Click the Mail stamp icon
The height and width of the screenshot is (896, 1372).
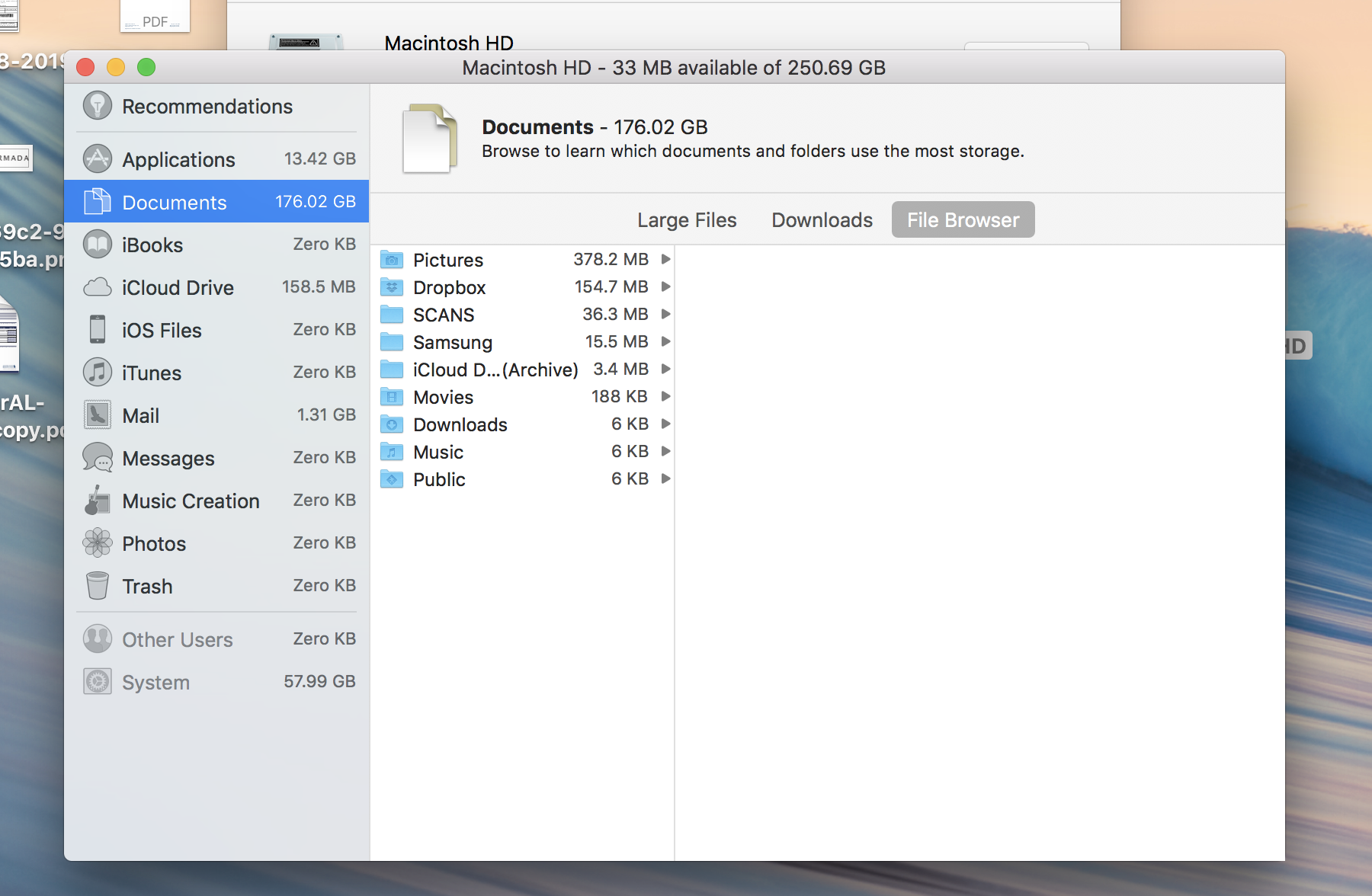(x=98, y=414)
